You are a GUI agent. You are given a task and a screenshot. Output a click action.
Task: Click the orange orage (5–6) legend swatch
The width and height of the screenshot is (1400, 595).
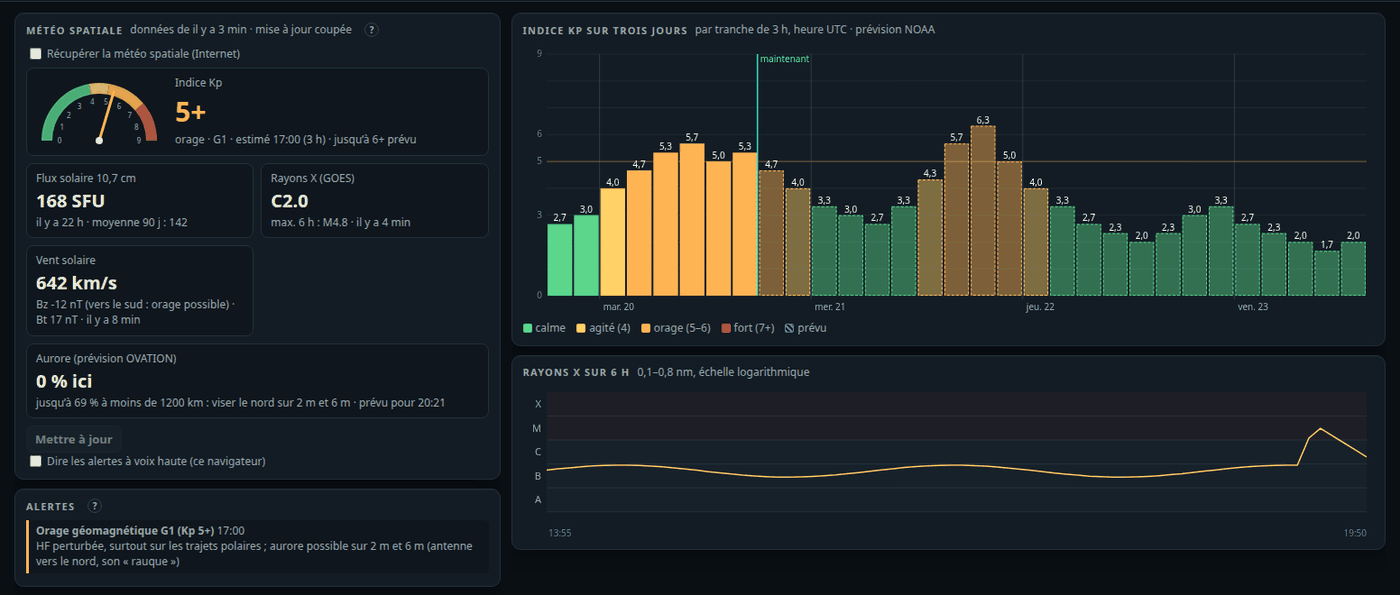[646, 328]
